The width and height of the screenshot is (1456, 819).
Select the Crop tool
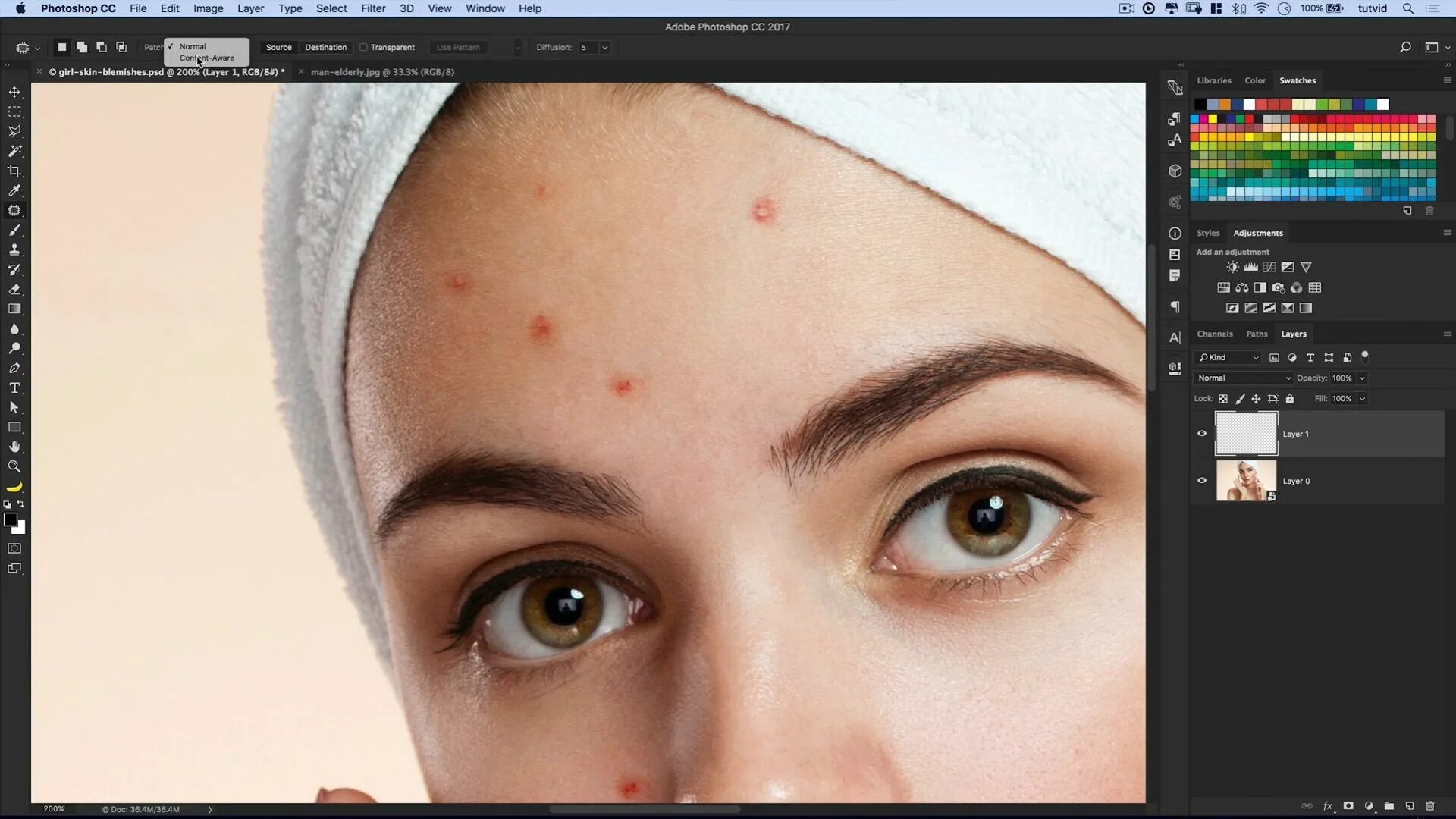(14, 171)
